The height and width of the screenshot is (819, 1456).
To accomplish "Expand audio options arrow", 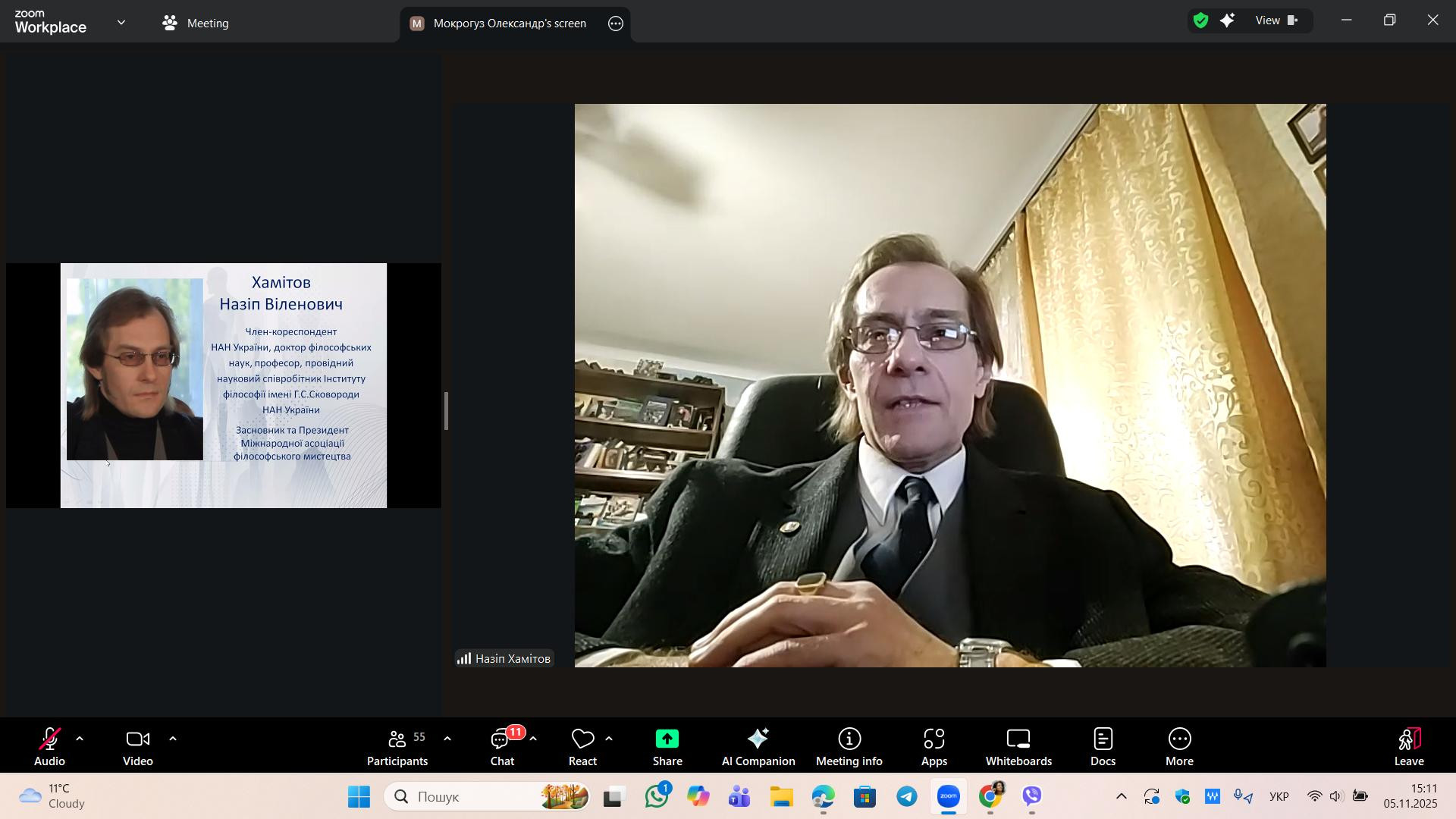I will (x=80, y=739).
